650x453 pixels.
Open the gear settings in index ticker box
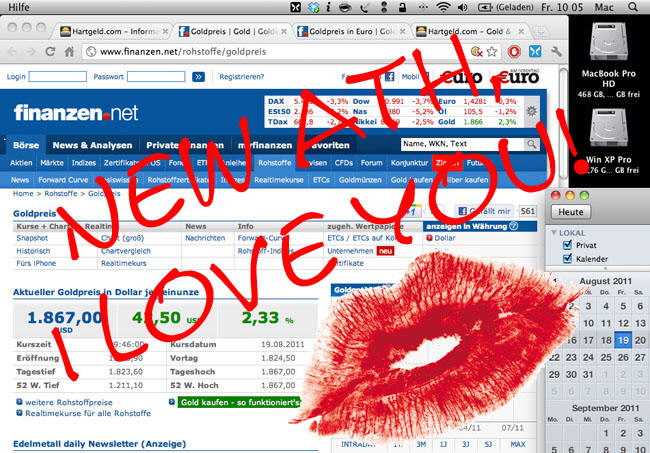coord(531,111)
